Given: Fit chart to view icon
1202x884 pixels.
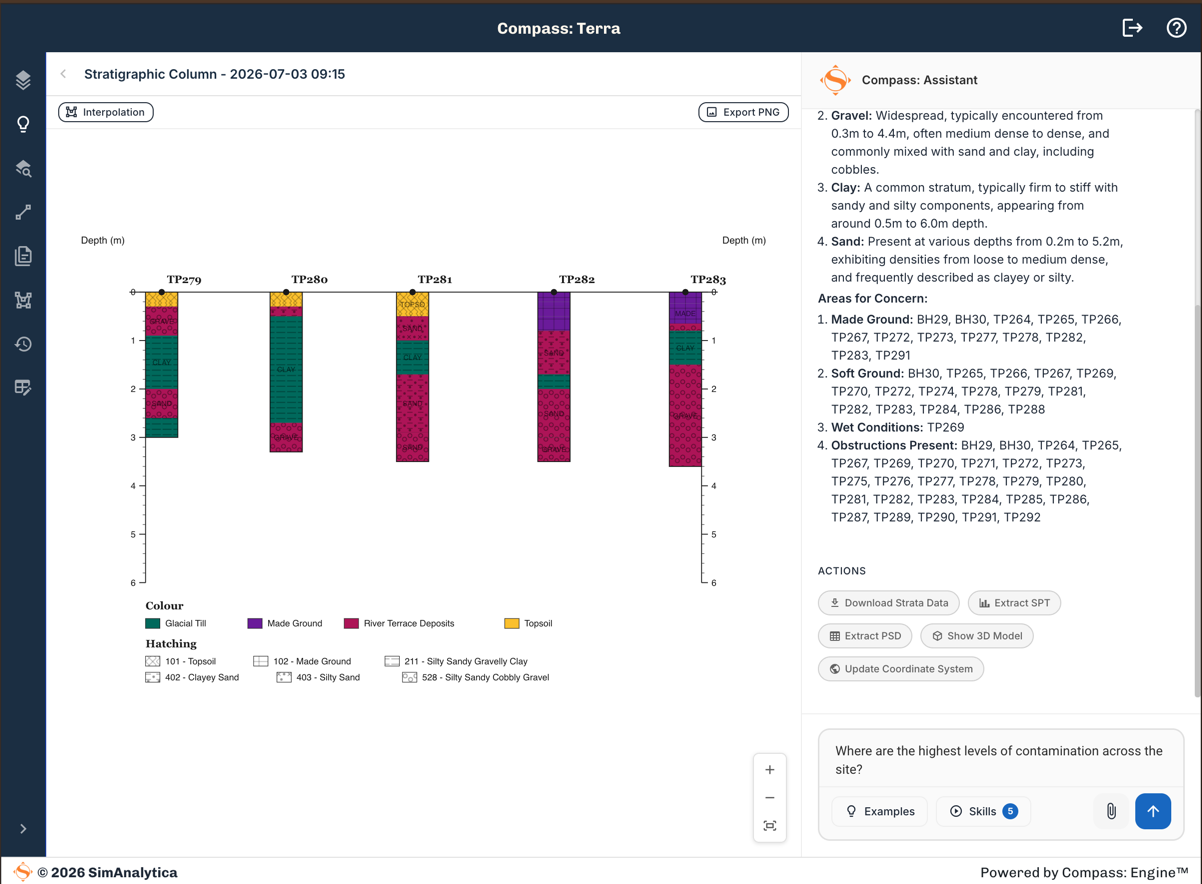Looking at the screenshot, I should click(770, 826).
